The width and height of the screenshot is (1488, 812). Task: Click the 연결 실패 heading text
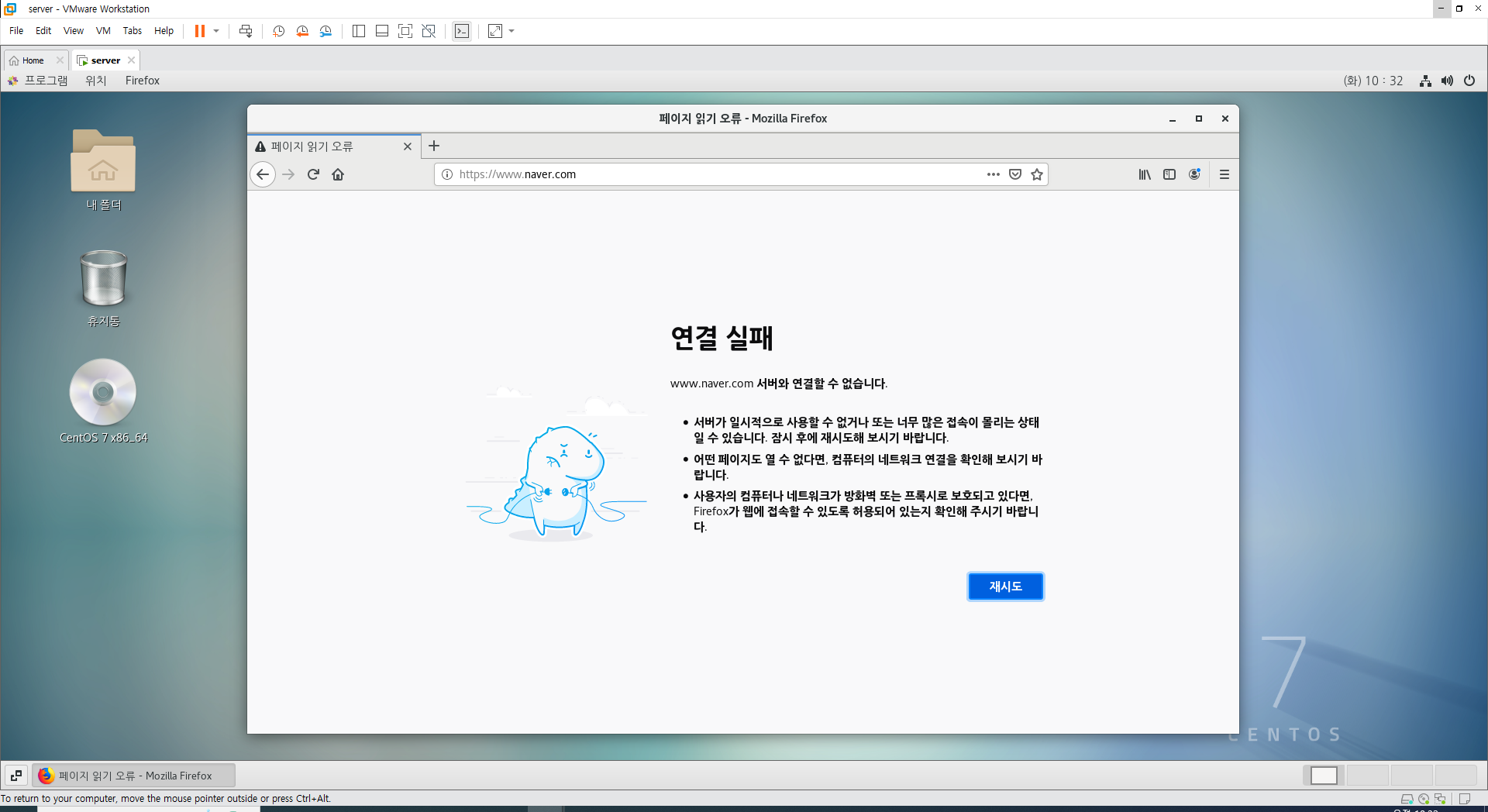[722, 338]
